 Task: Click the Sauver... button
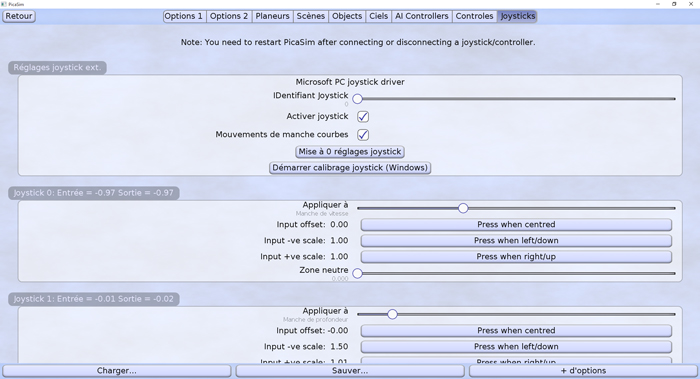pos(350,371)
